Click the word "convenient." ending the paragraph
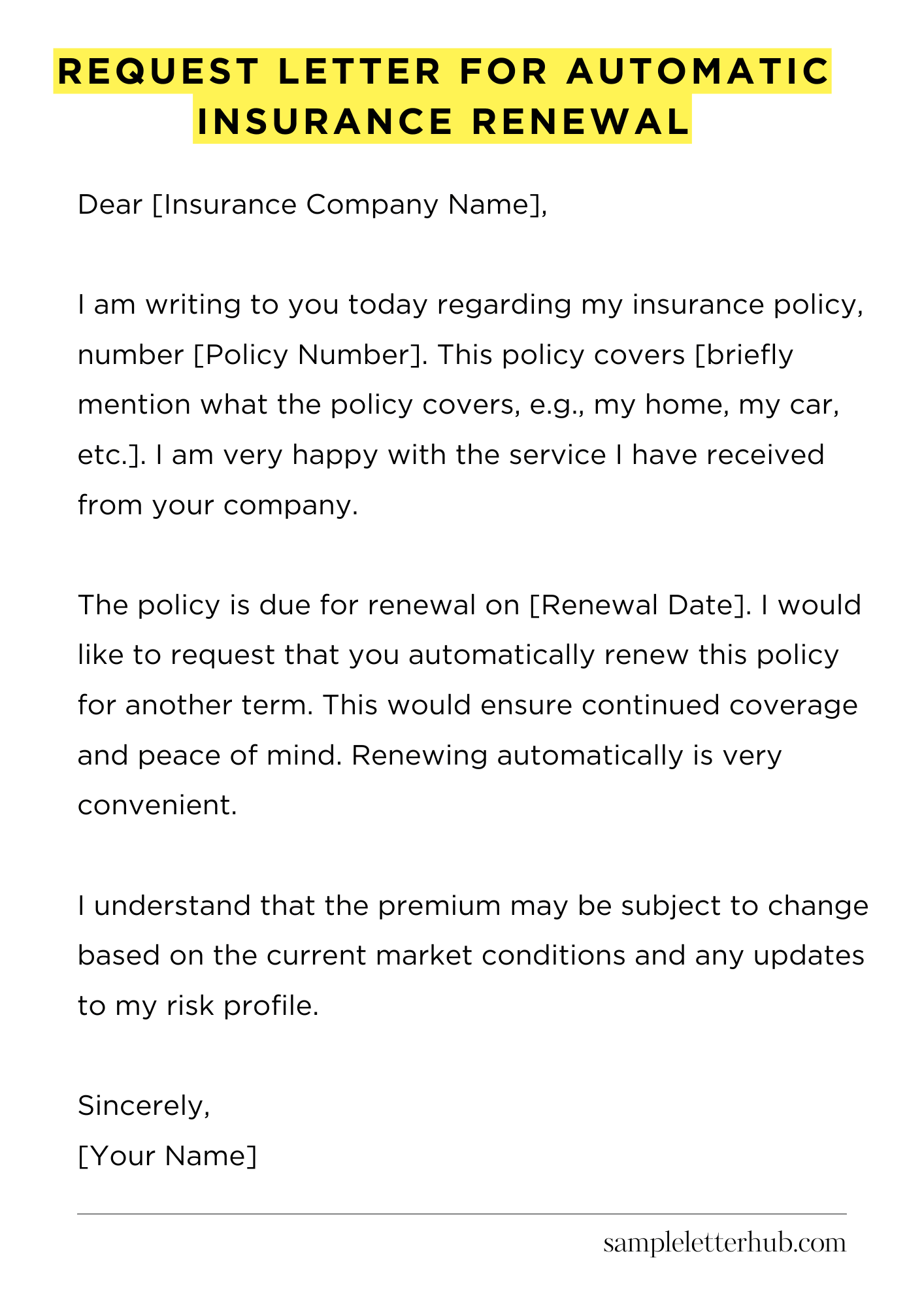The width and height of the screenshot is (924, 1307). tap(157, 805)
